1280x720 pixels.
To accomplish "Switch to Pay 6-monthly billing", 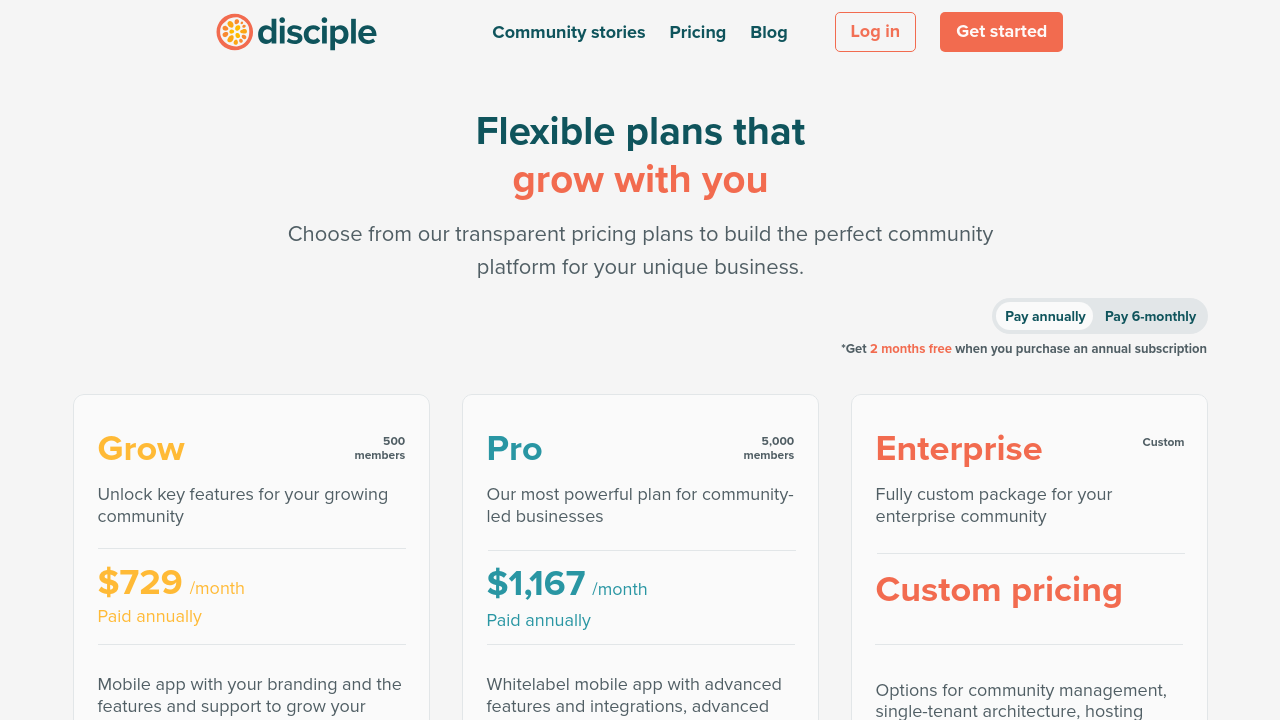I will 1150,316.
